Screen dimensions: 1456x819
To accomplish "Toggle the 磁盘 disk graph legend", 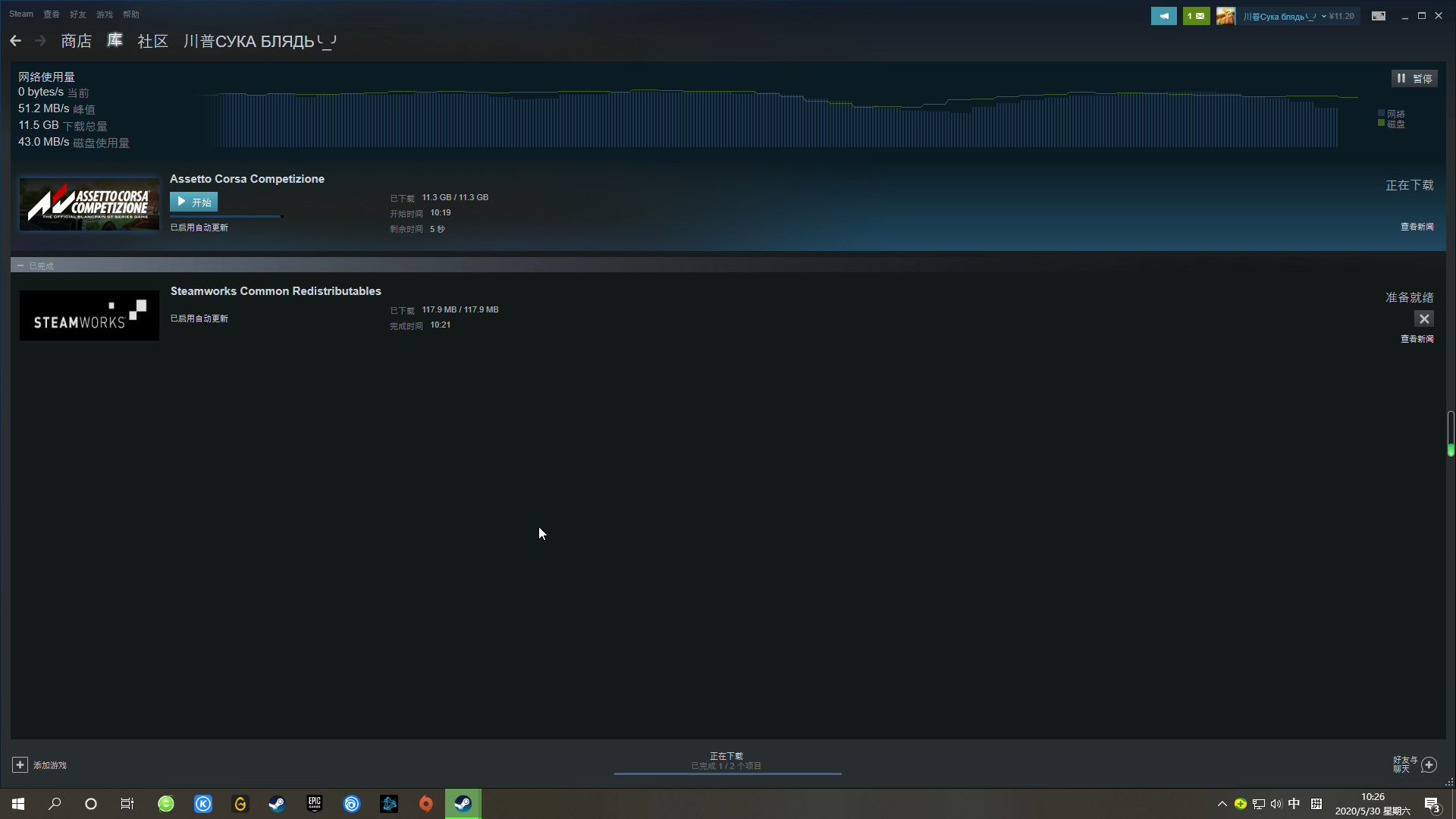I will tap(1392, 124).
